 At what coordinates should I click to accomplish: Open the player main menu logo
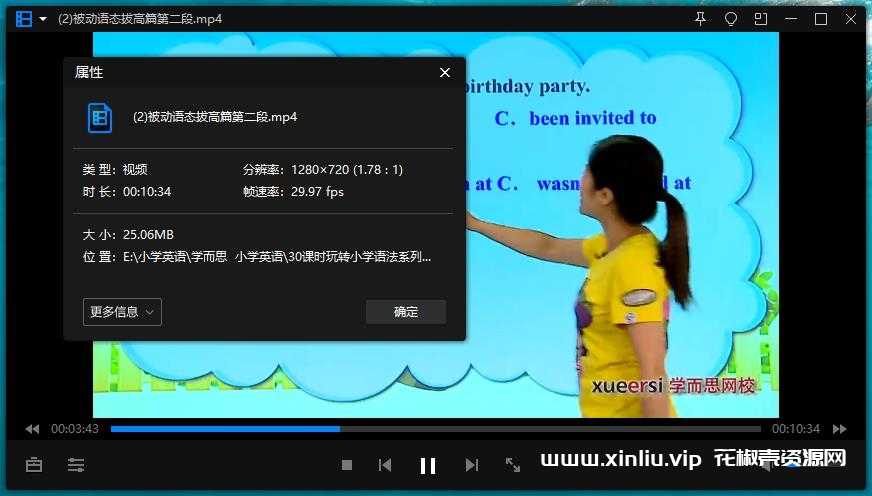[24, 19]
